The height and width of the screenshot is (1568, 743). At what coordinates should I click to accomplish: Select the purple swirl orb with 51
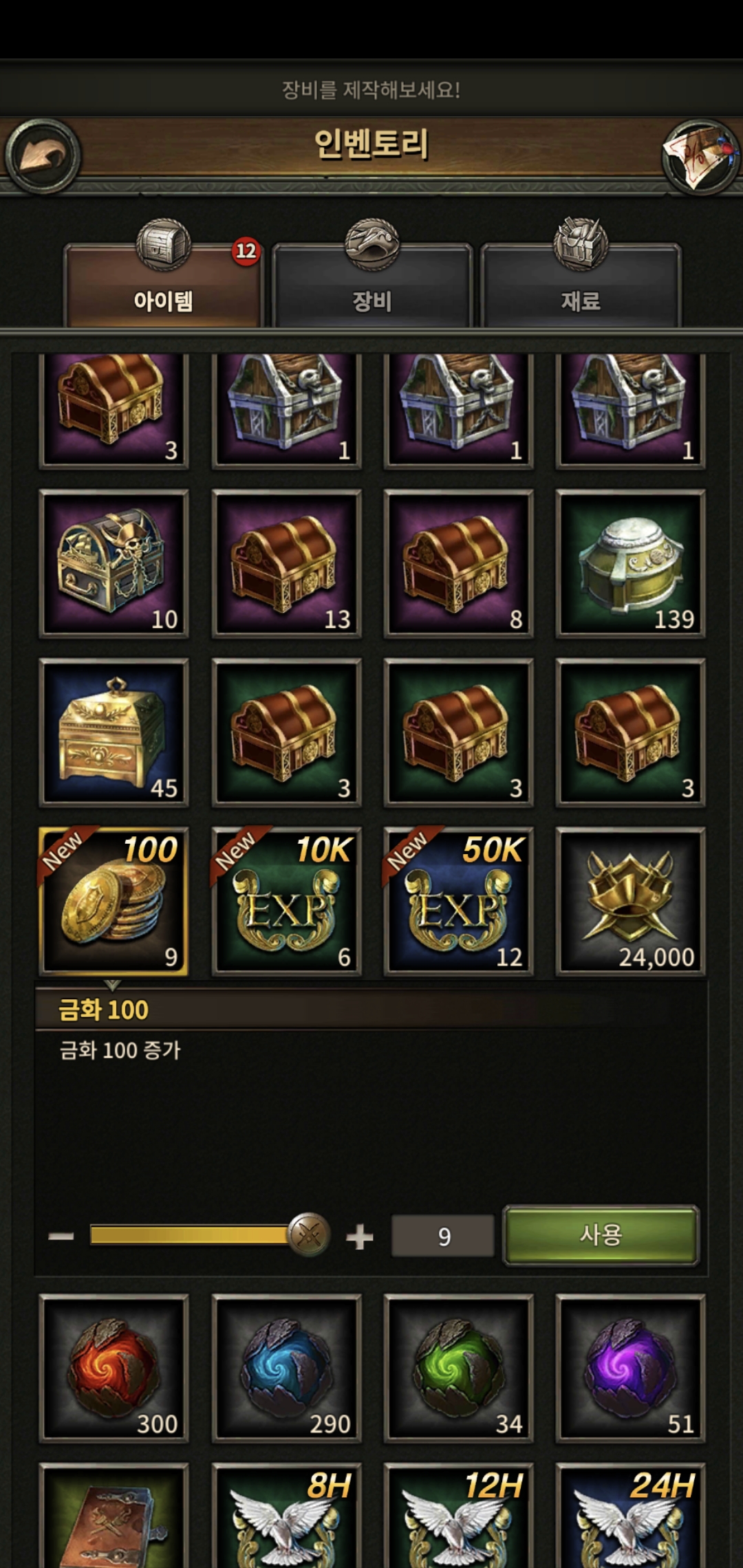(x=630, y=1368)
